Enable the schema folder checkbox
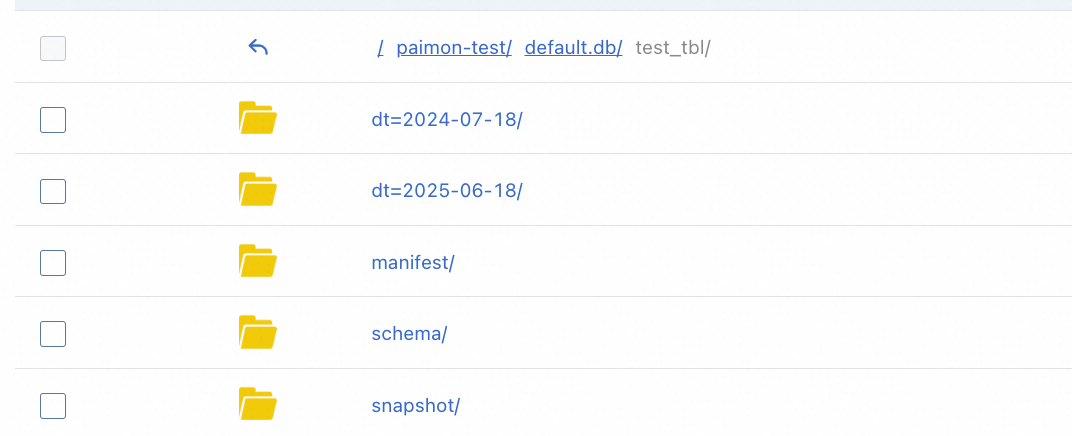 click(x=53, y=333)
